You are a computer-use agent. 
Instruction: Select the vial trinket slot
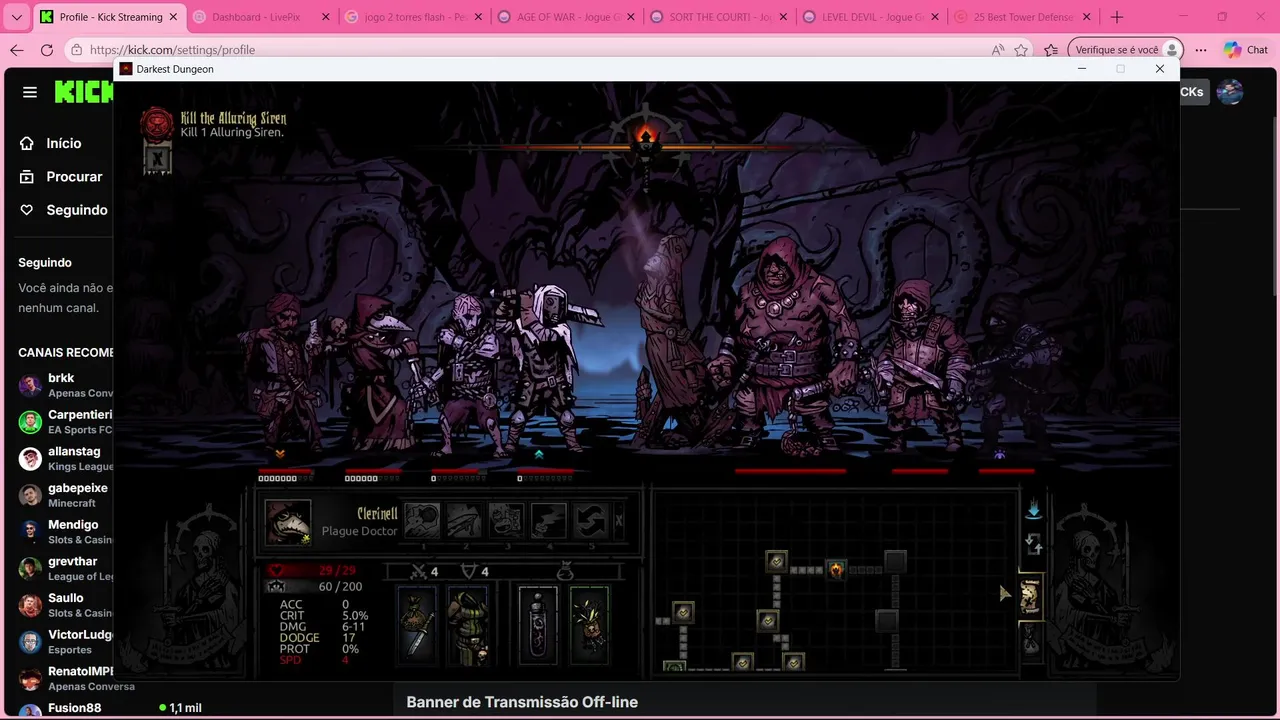538,625
